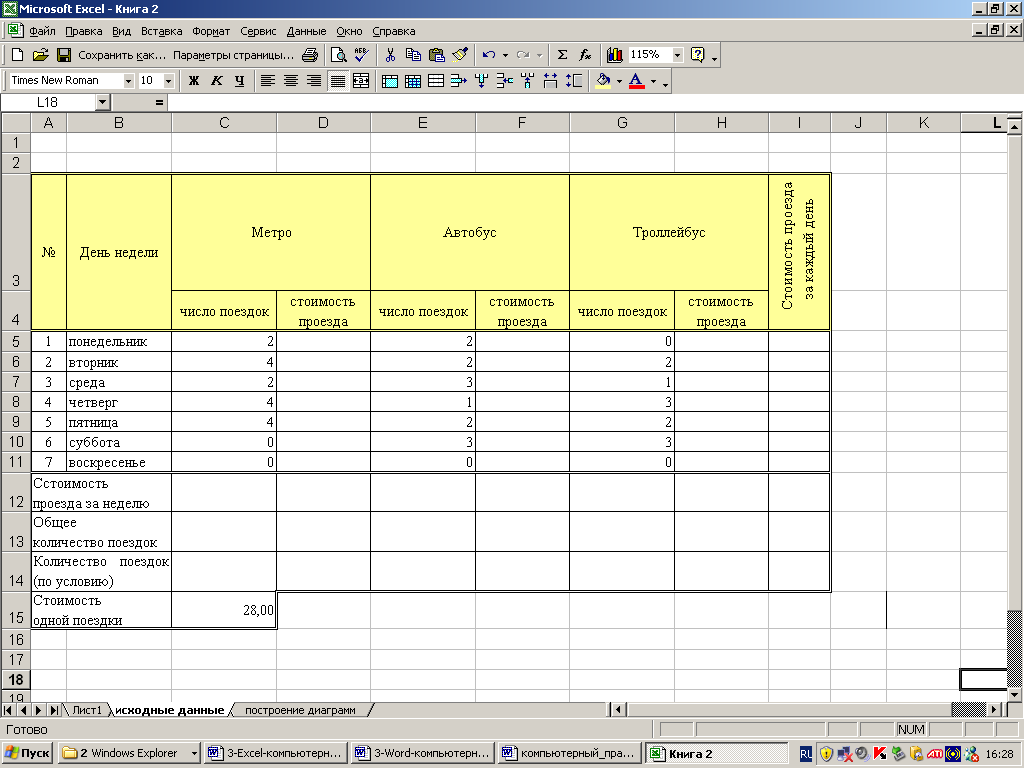Open Print Preview with the magnifier page icon
Screen dimensions: 1024x768
(x=338, y=55)
